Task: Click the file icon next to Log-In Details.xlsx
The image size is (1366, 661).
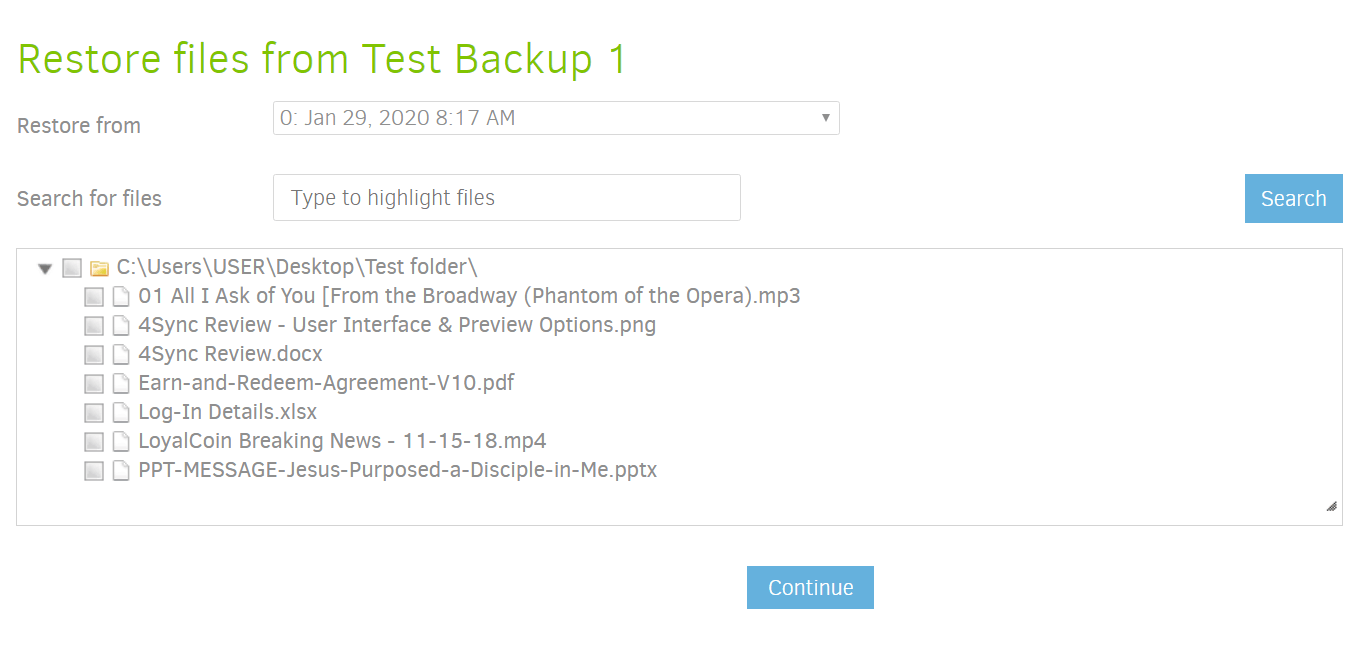Action: click(x=122, y=412)
